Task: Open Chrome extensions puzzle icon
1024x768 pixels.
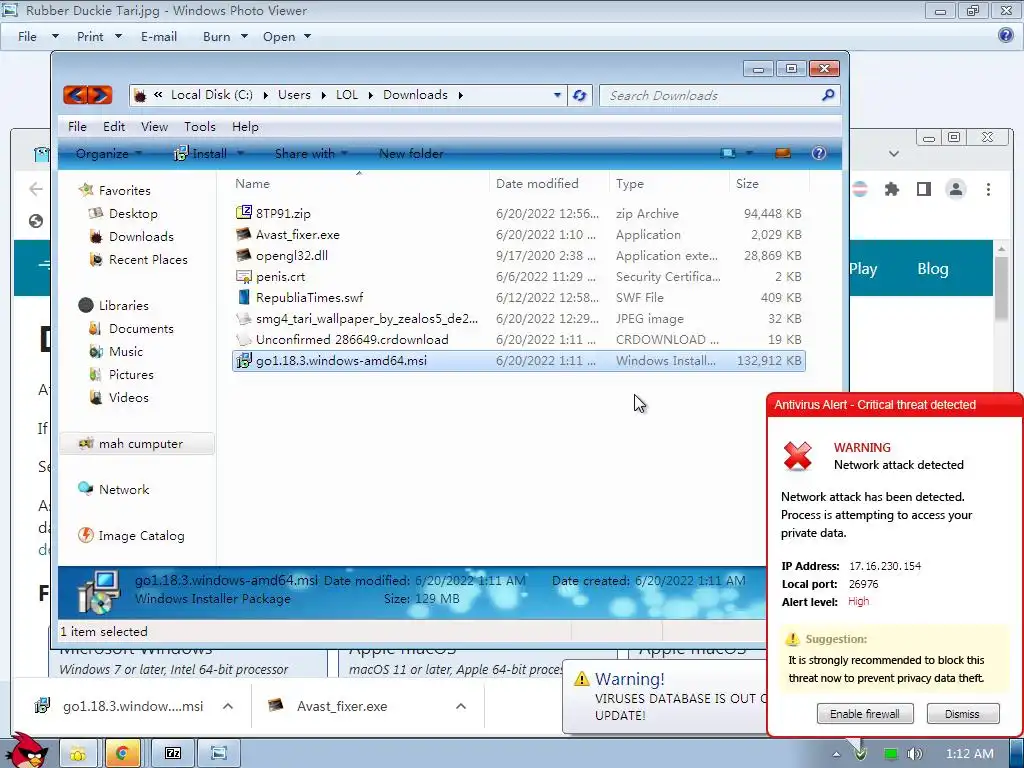Action: (891, 189)
